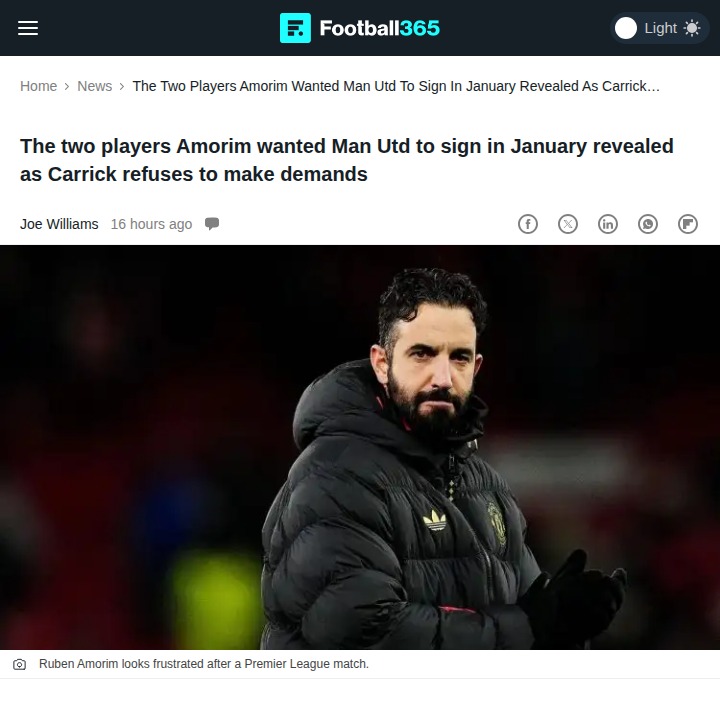Share article on X (Twitter)
This screenshot has height=702, width=720.
click(x=568, y=224)
